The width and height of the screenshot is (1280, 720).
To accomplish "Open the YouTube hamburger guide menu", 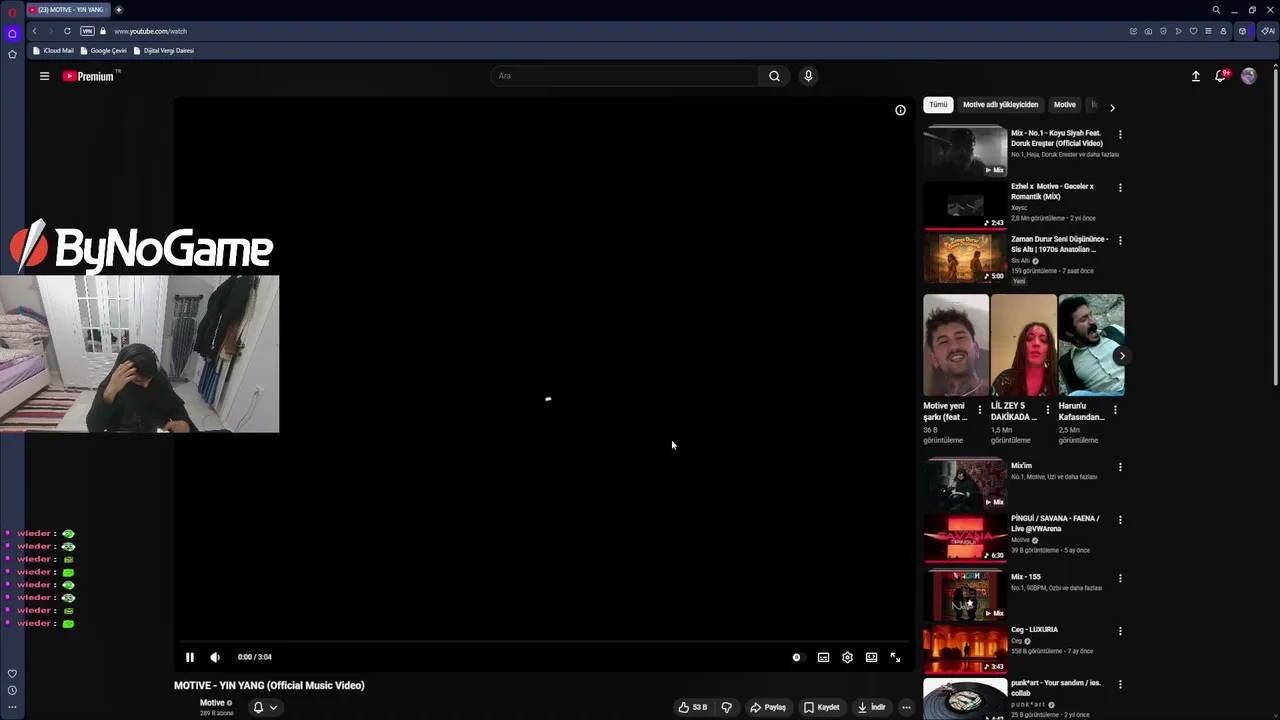I will [44, 76].
